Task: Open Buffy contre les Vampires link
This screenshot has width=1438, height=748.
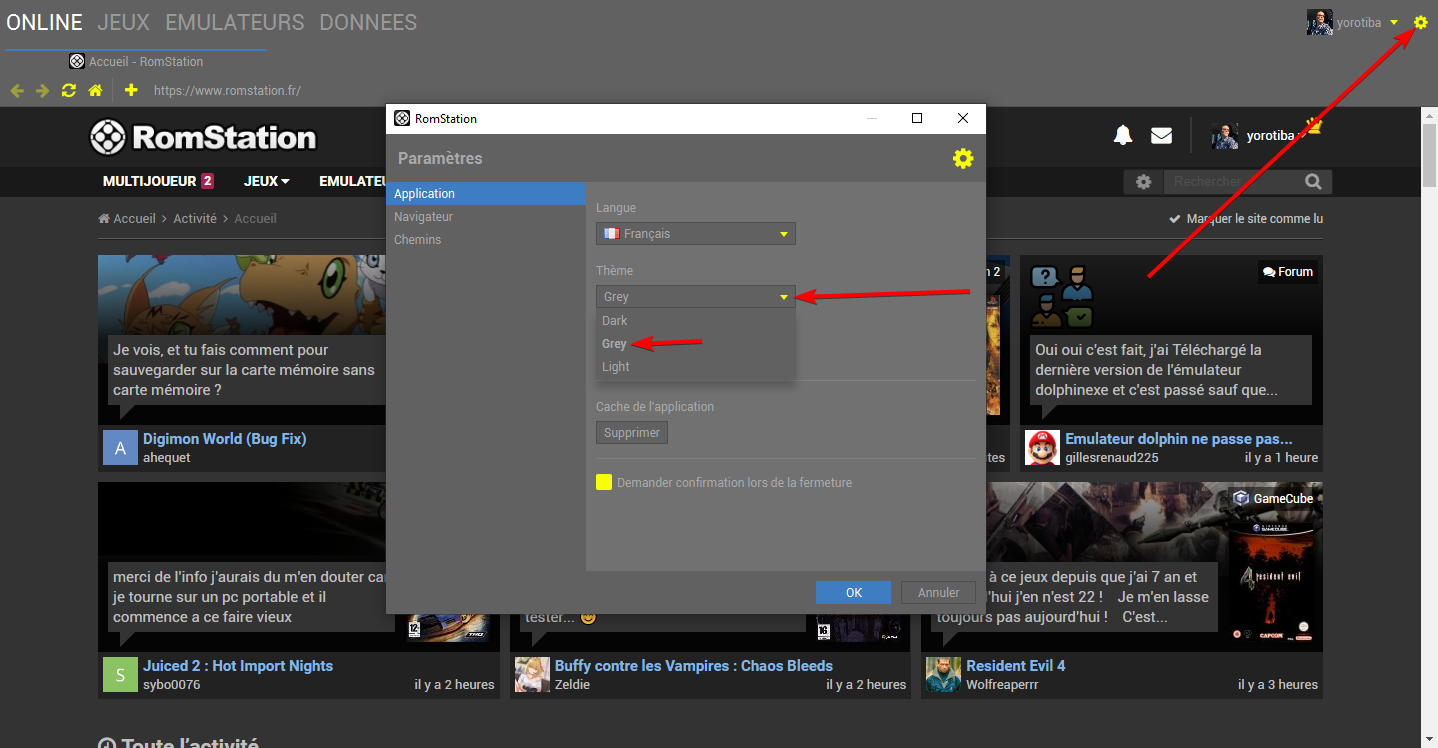Action: [x=694, y=666]
